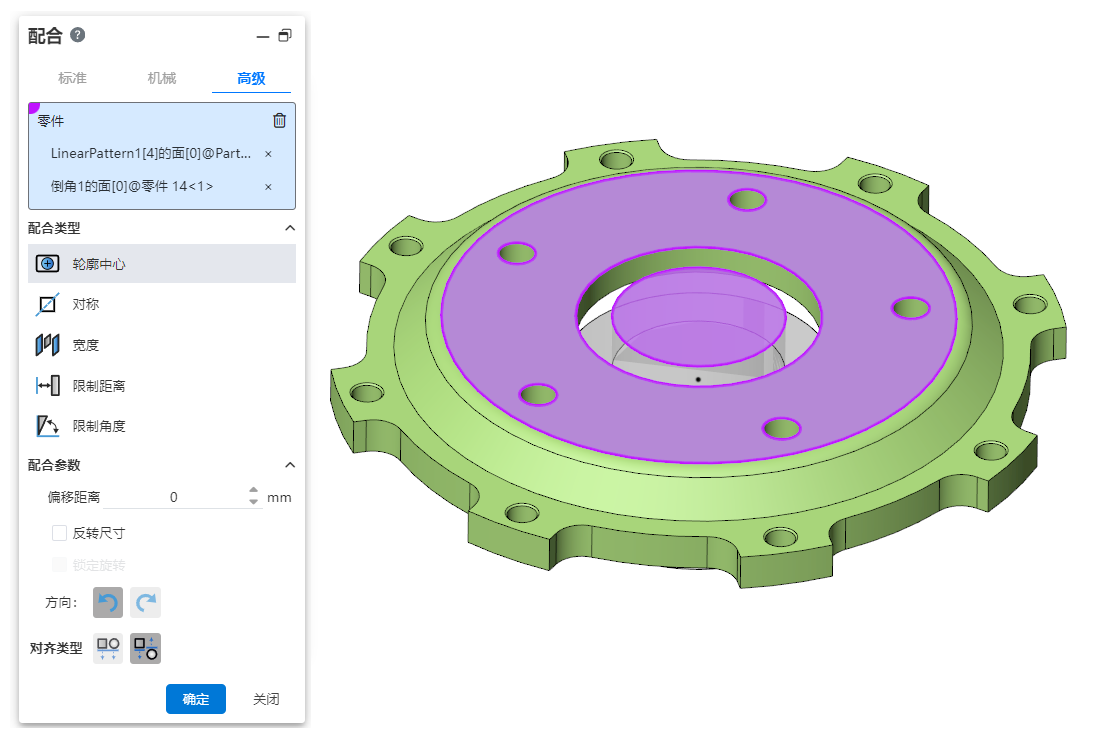Click the 偏移距离 value input field
1099x751 pixels.
174,497
